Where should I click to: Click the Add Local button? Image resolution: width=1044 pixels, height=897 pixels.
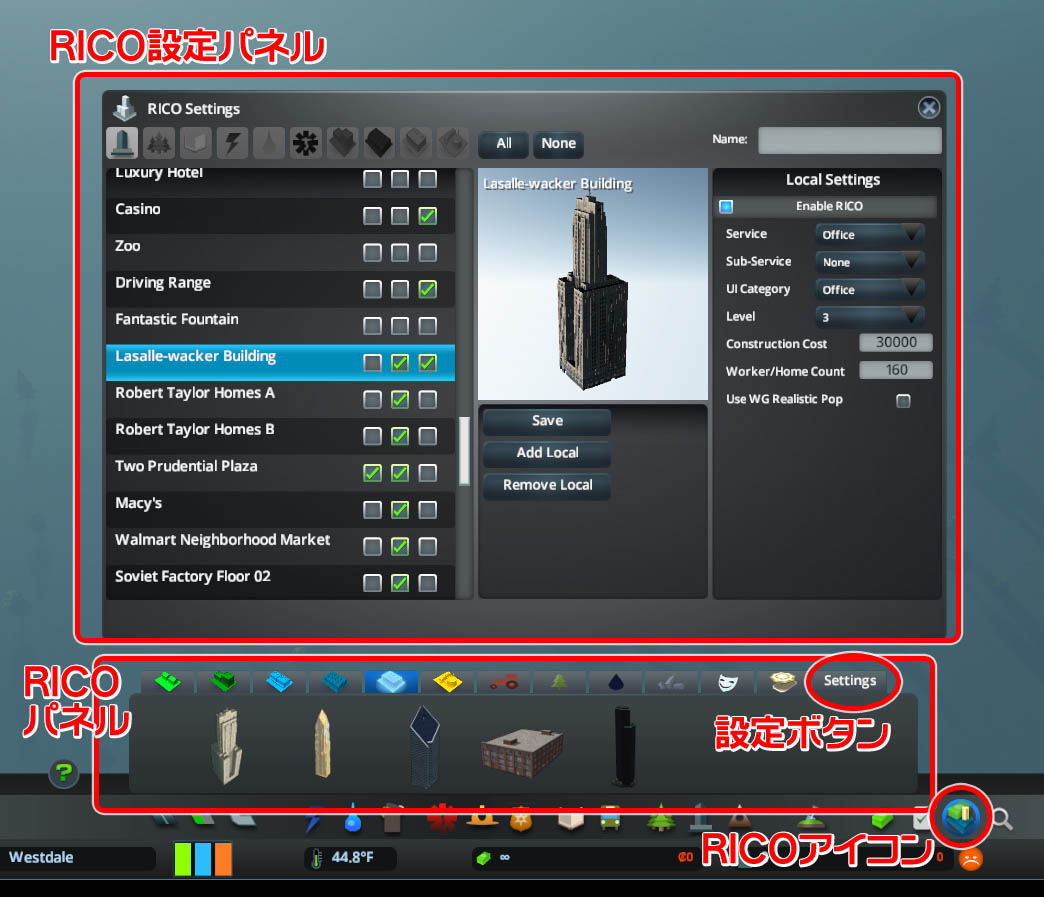click(547, 453)
